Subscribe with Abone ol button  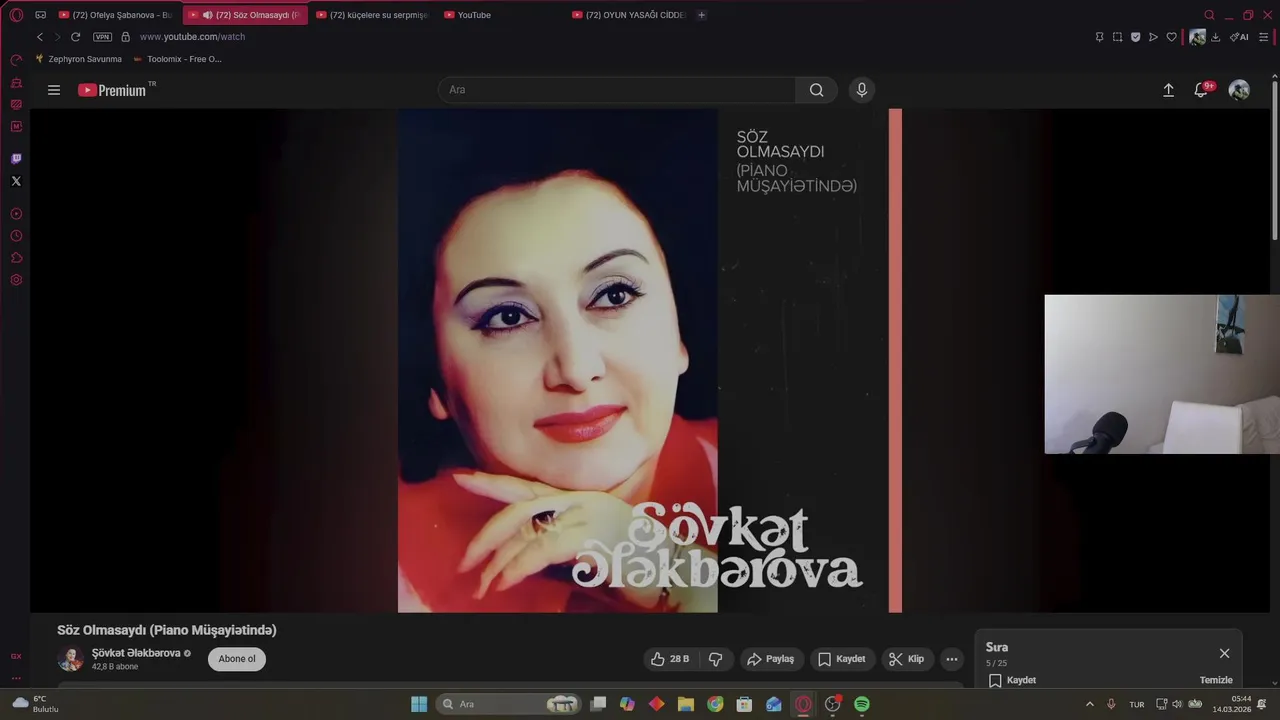click(x=237, y=659)
